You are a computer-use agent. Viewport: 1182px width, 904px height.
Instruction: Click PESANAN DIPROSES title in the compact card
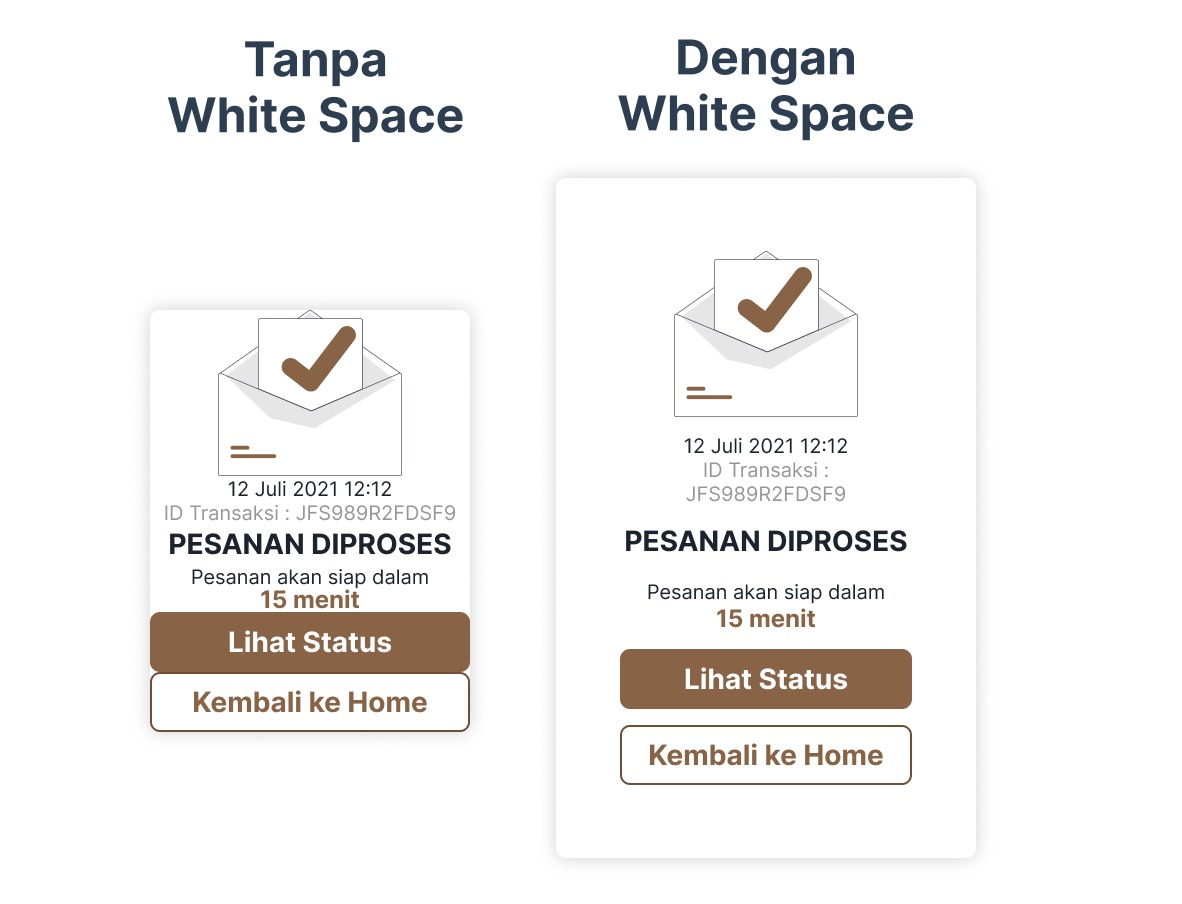tap(310, 545)
